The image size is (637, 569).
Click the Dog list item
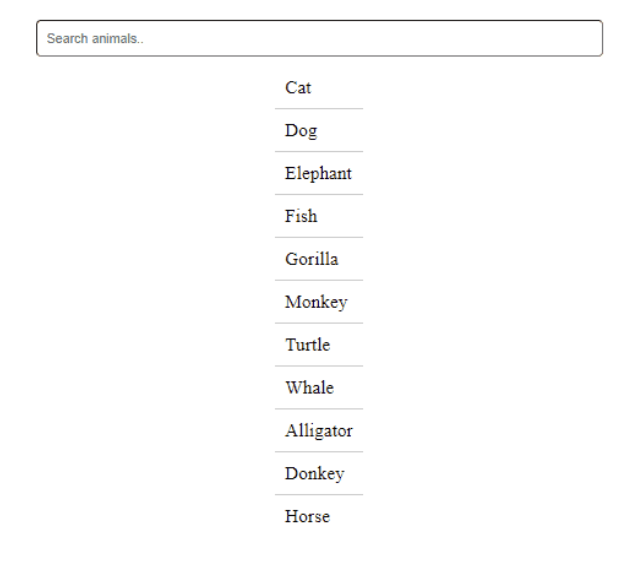click(x=300, y=131)
